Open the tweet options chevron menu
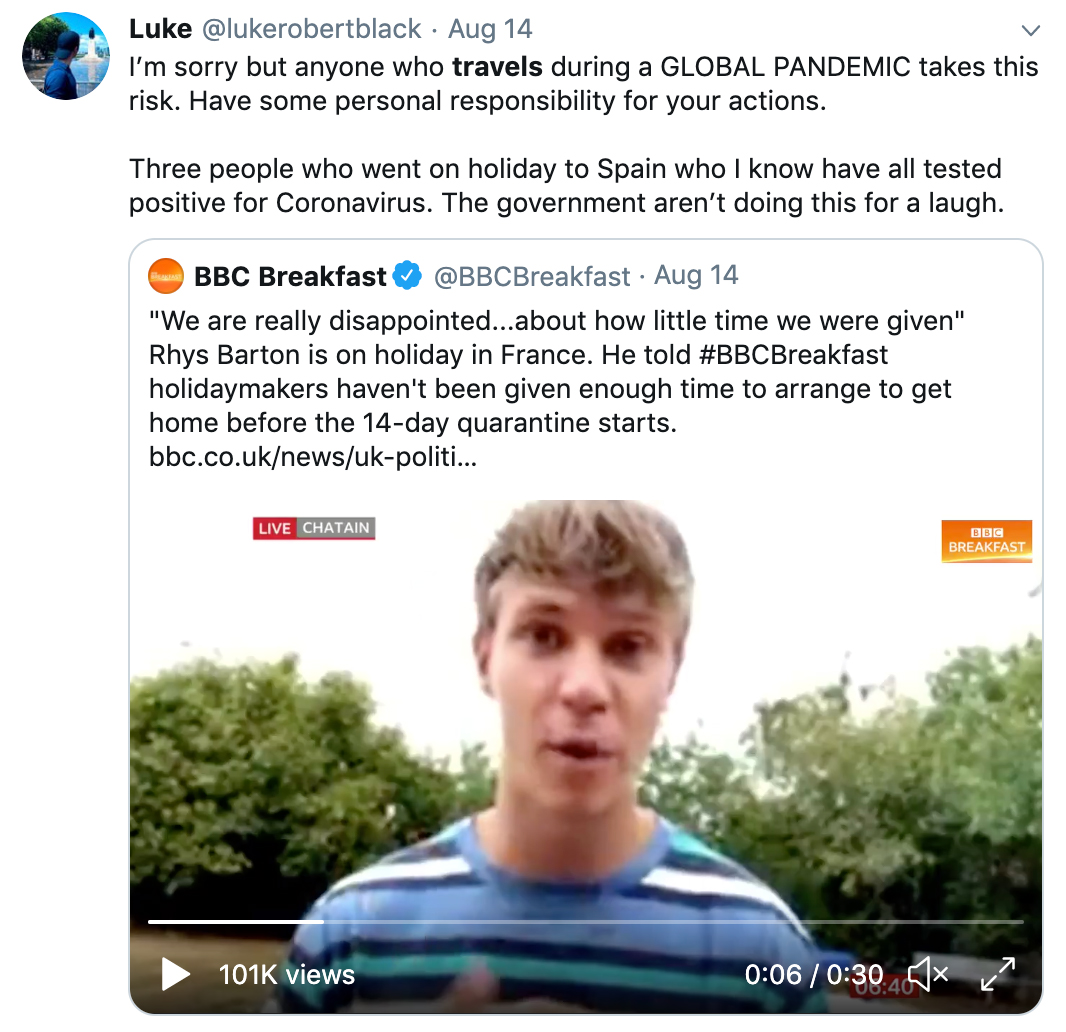 [x=1030, y=30]
